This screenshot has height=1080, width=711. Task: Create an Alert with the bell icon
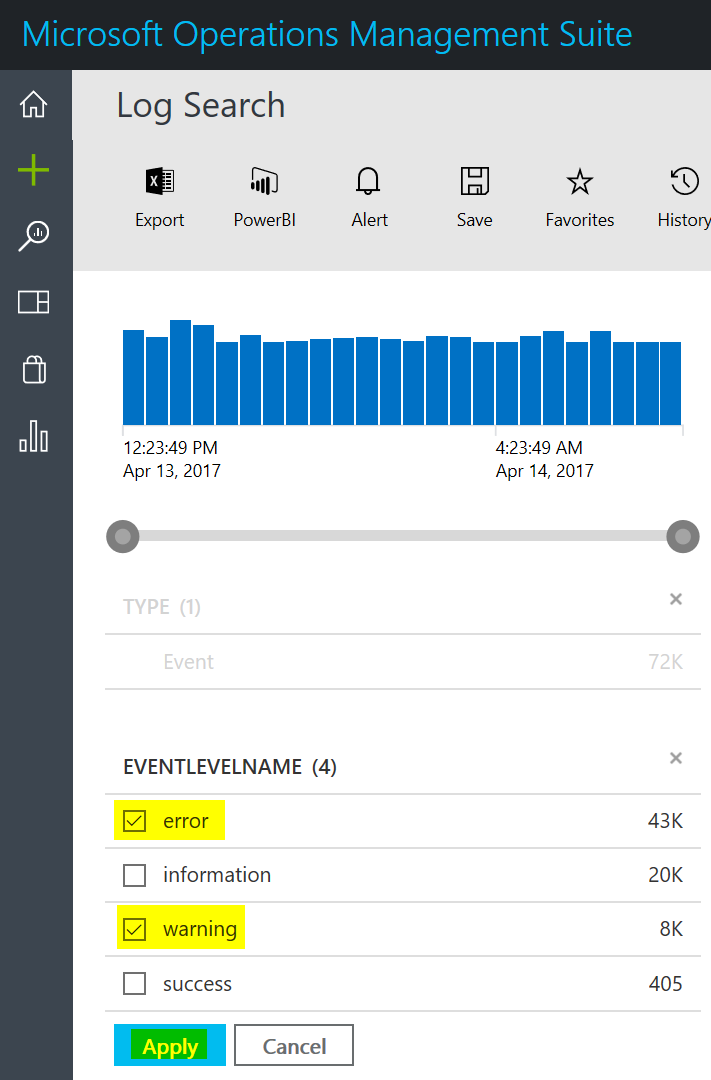[369, 182]
